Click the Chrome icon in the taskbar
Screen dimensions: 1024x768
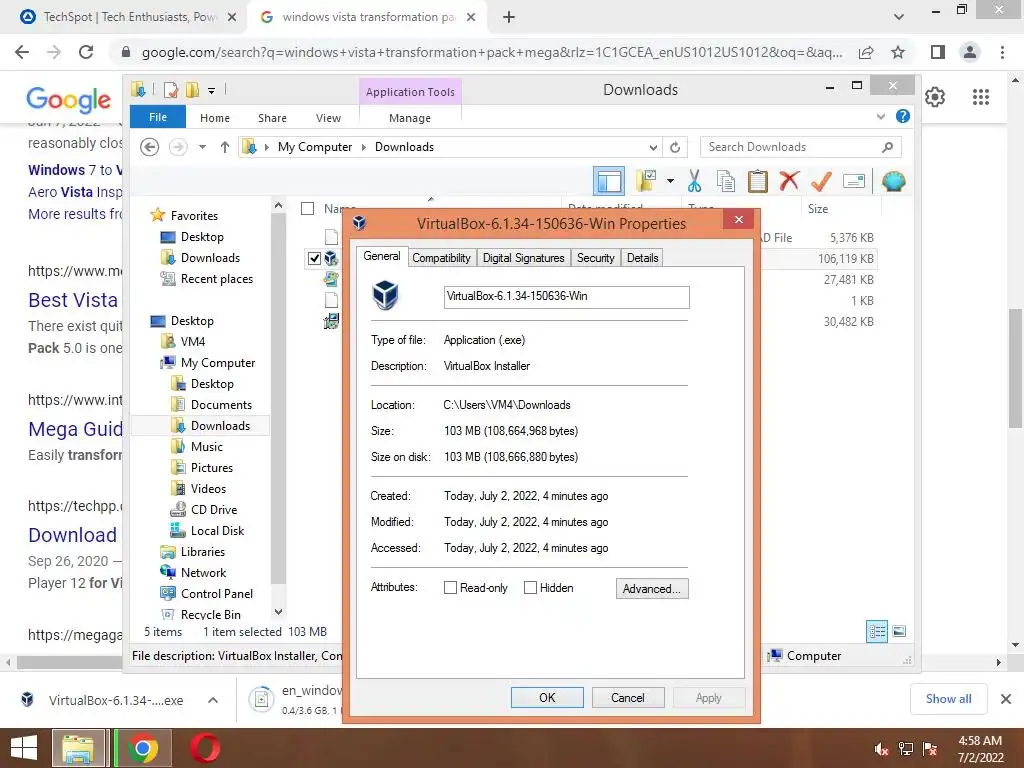(143, 748)
